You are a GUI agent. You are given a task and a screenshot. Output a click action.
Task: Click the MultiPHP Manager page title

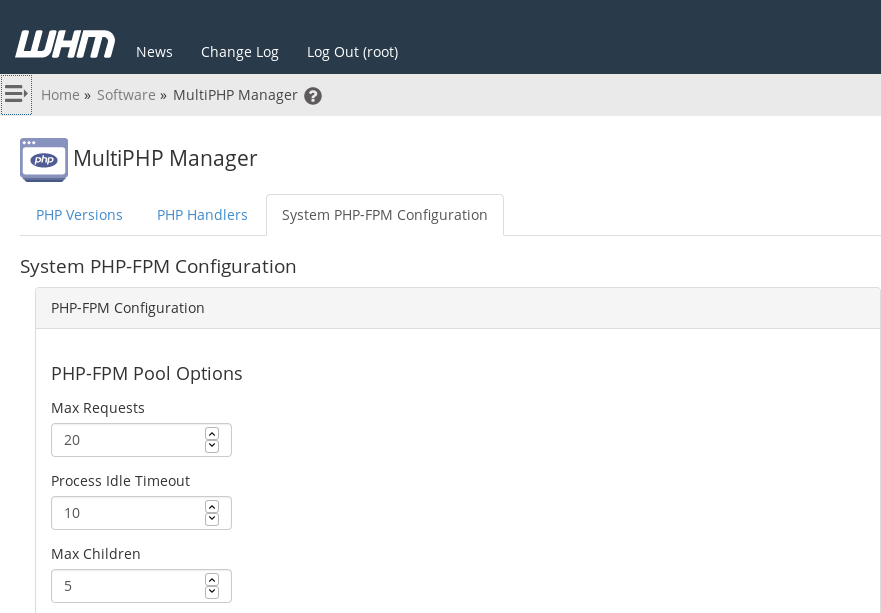point(165,158)
